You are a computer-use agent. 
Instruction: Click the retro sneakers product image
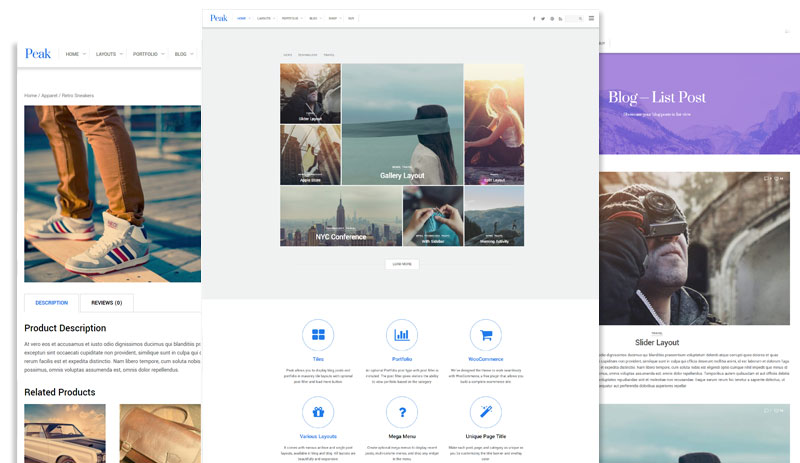coord(112,194)
